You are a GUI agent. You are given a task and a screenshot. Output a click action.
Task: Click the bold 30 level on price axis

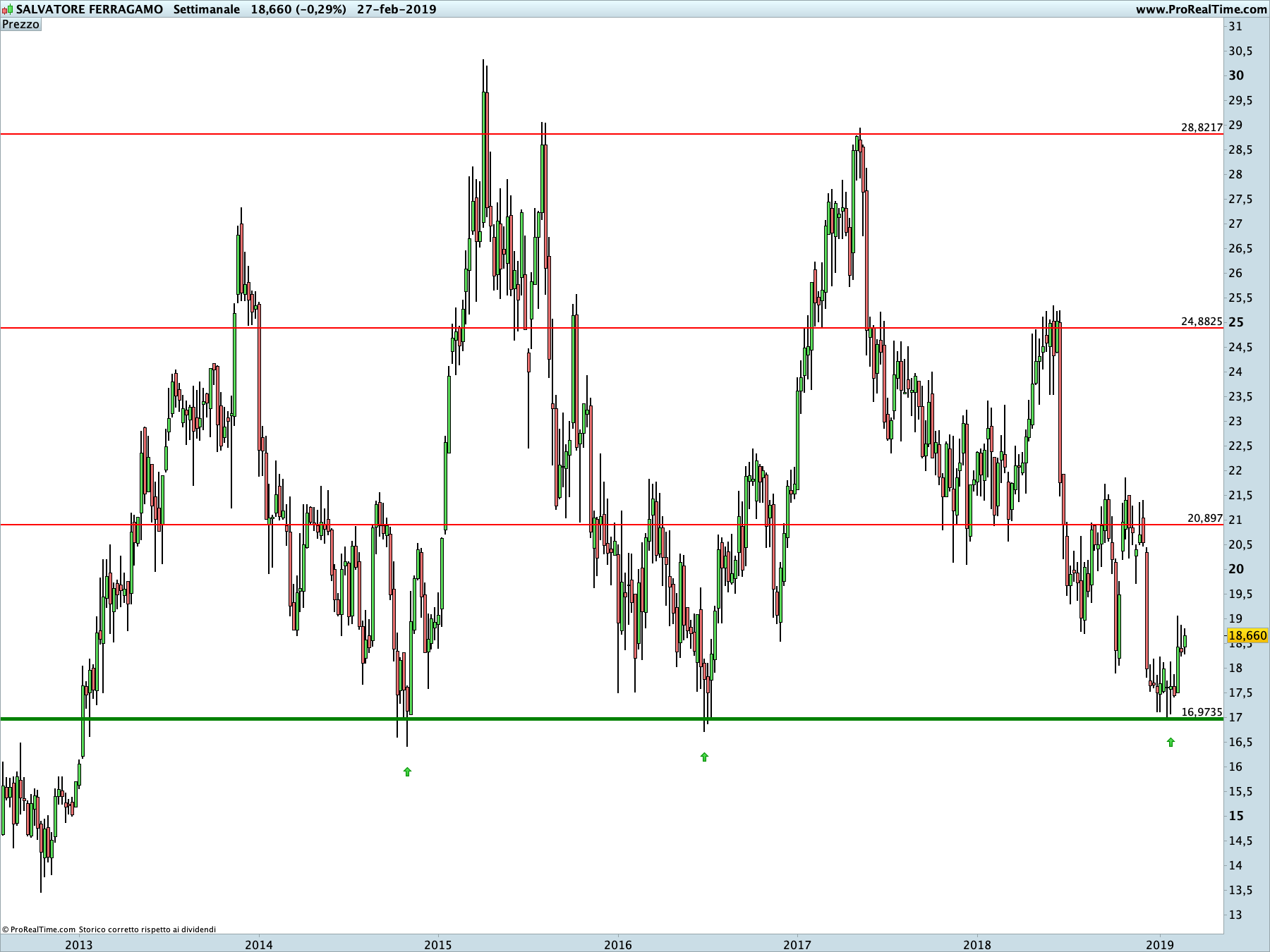1236,75
